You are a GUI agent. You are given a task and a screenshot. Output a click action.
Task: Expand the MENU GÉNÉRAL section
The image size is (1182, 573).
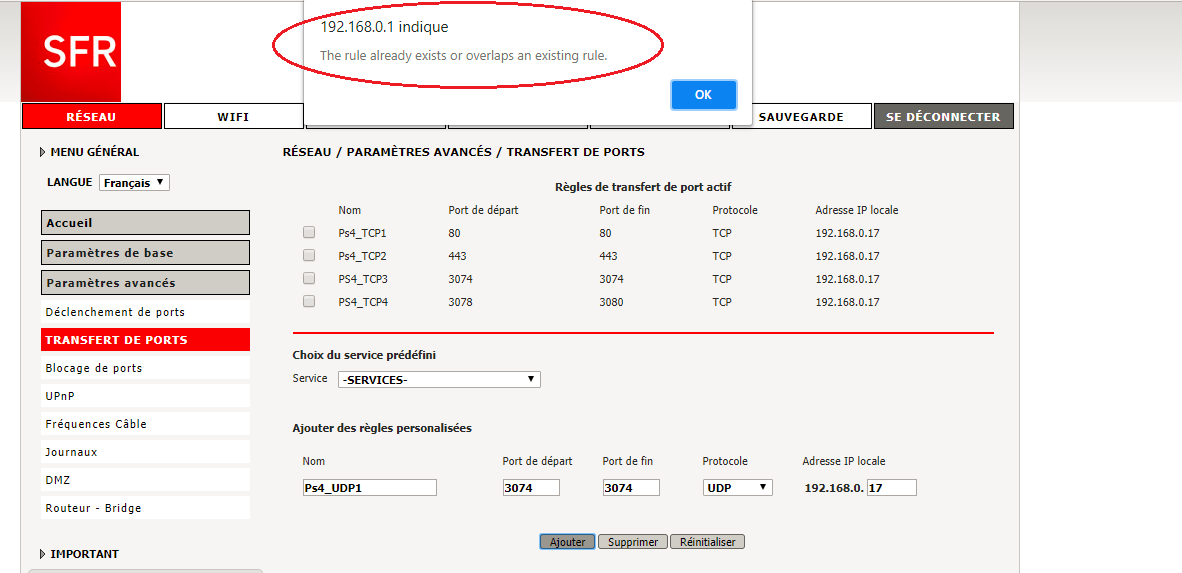(x=89, y=152)
